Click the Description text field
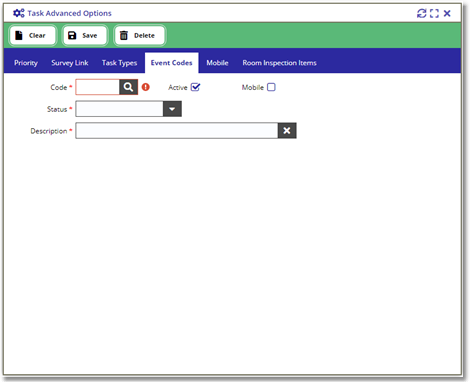 point(177,131)
